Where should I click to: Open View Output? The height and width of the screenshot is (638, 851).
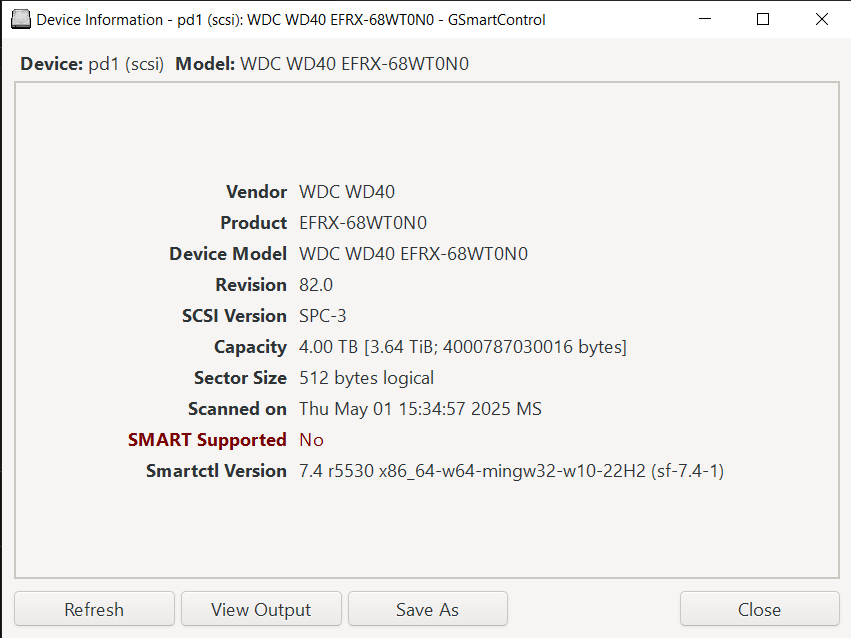[261, 609]
